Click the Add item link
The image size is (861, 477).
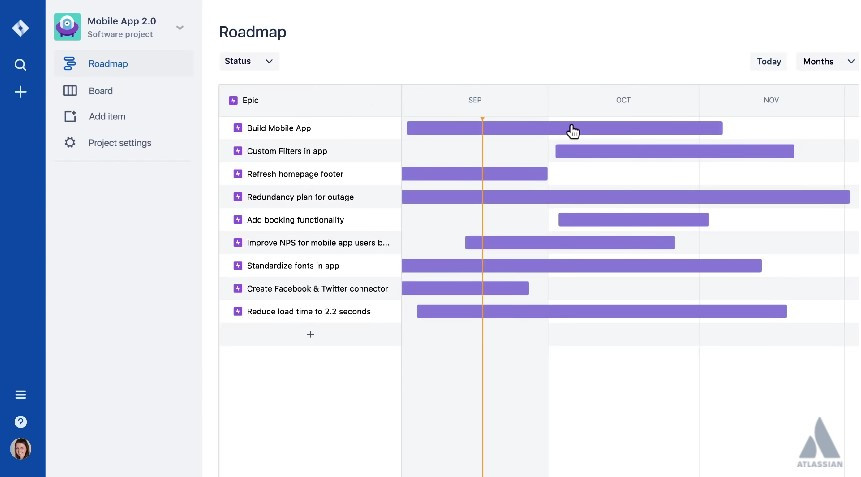click(107, 117)
